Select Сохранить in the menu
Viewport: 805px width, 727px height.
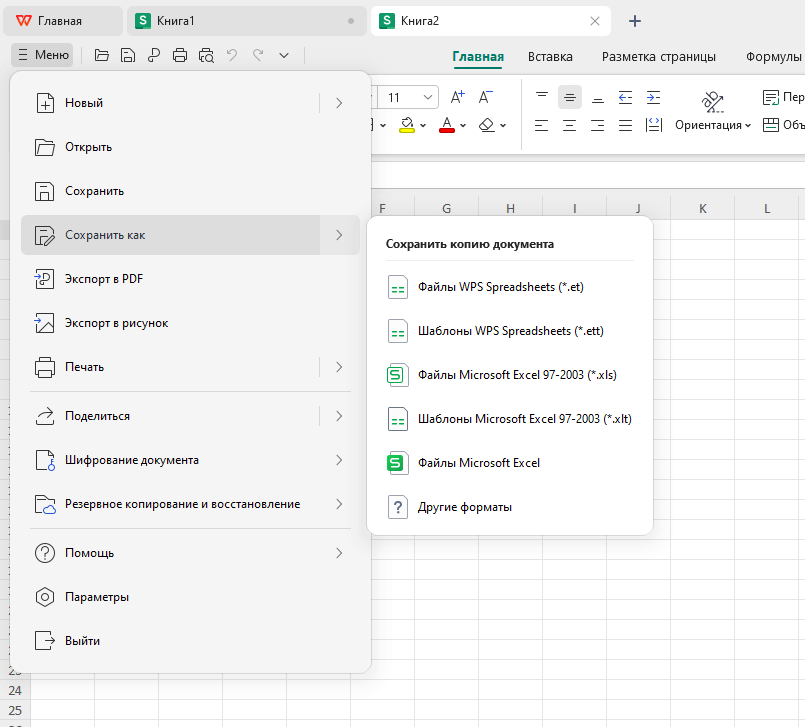tap(190, 192)
